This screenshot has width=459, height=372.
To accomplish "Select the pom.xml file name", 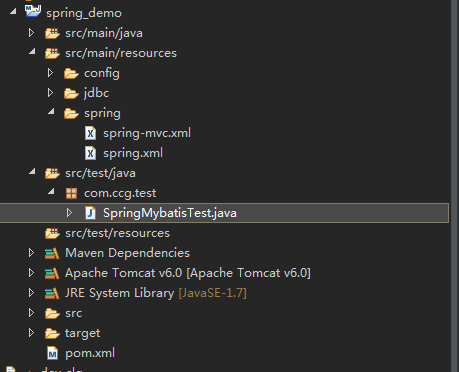I will point(90,353).
